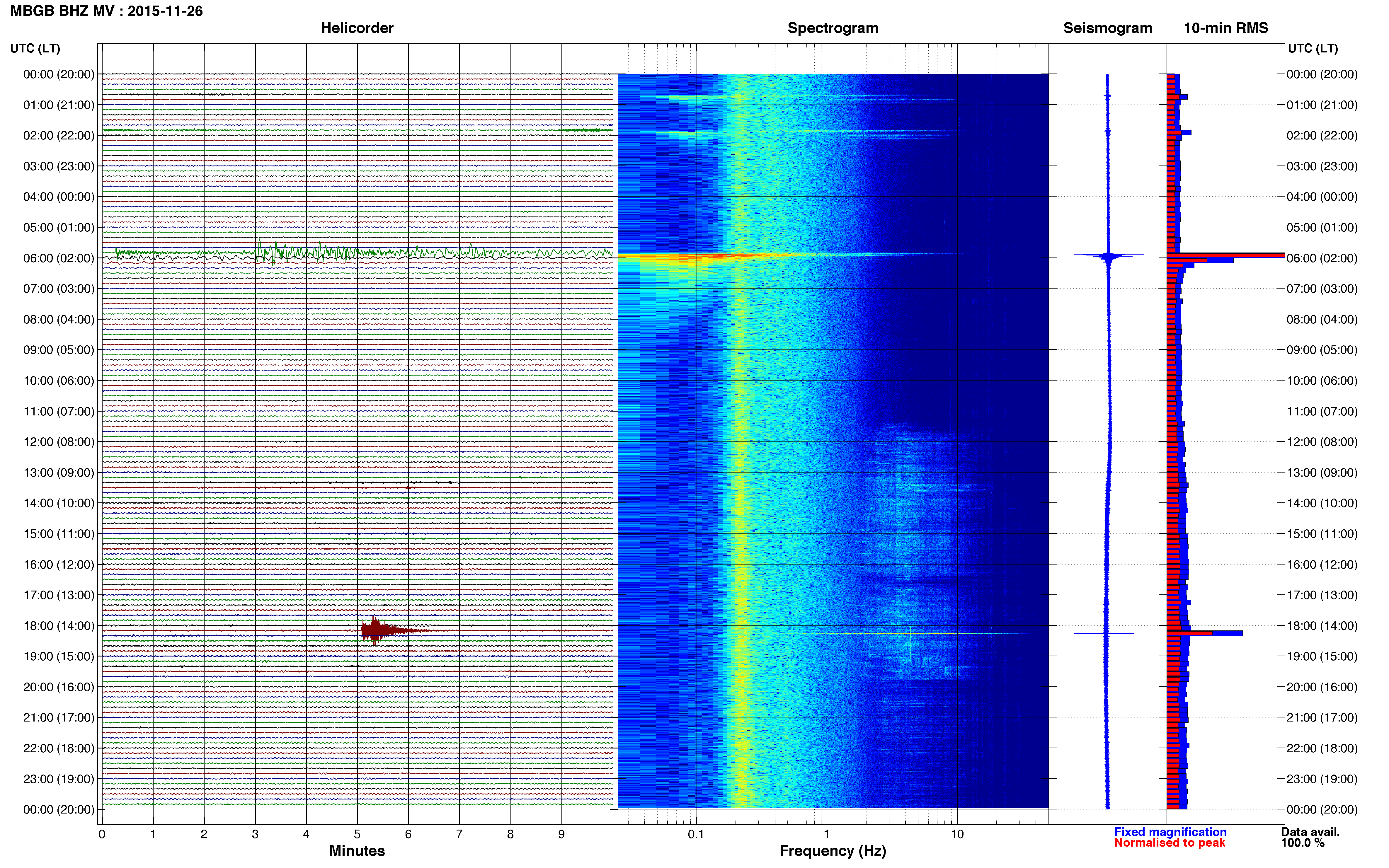The height and width of the screenshot is (868, 1389).
Task: Click the 'Helicorder' panel heading
Action: [x=357, y=28]
